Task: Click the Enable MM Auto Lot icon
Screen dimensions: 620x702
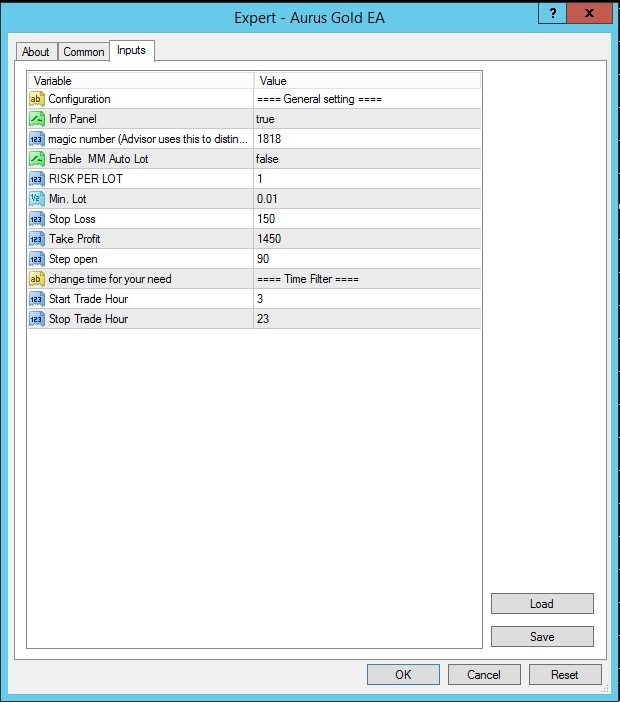Action: coord(37,159)
